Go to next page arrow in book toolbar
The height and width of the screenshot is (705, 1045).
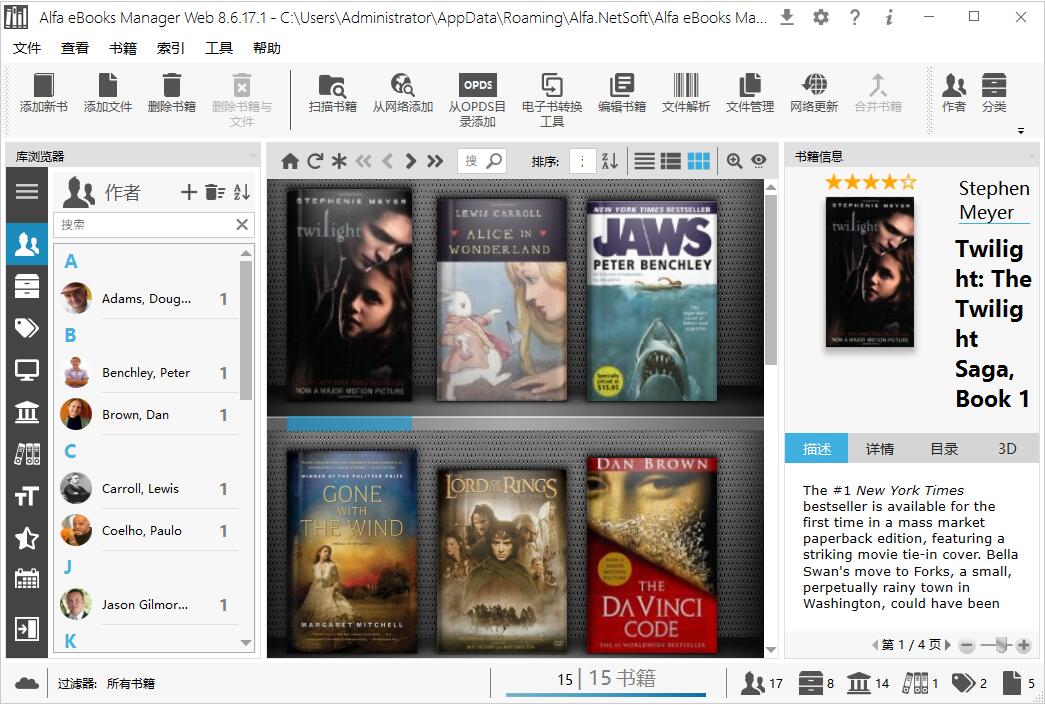click(411, 161)
